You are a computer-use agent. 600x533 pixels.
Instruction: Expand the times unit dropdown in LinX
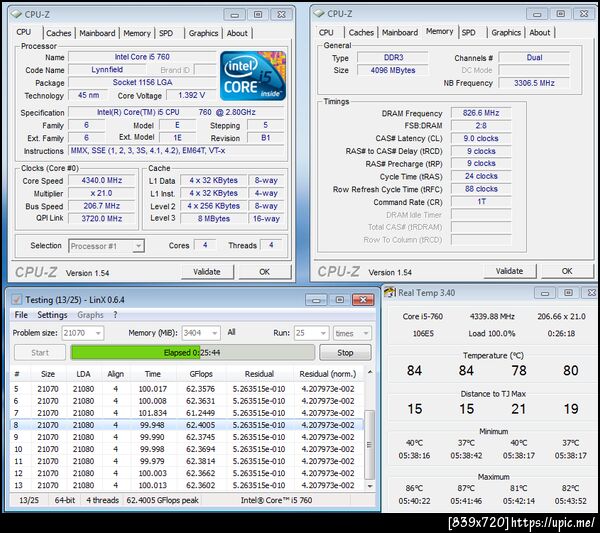366,333
